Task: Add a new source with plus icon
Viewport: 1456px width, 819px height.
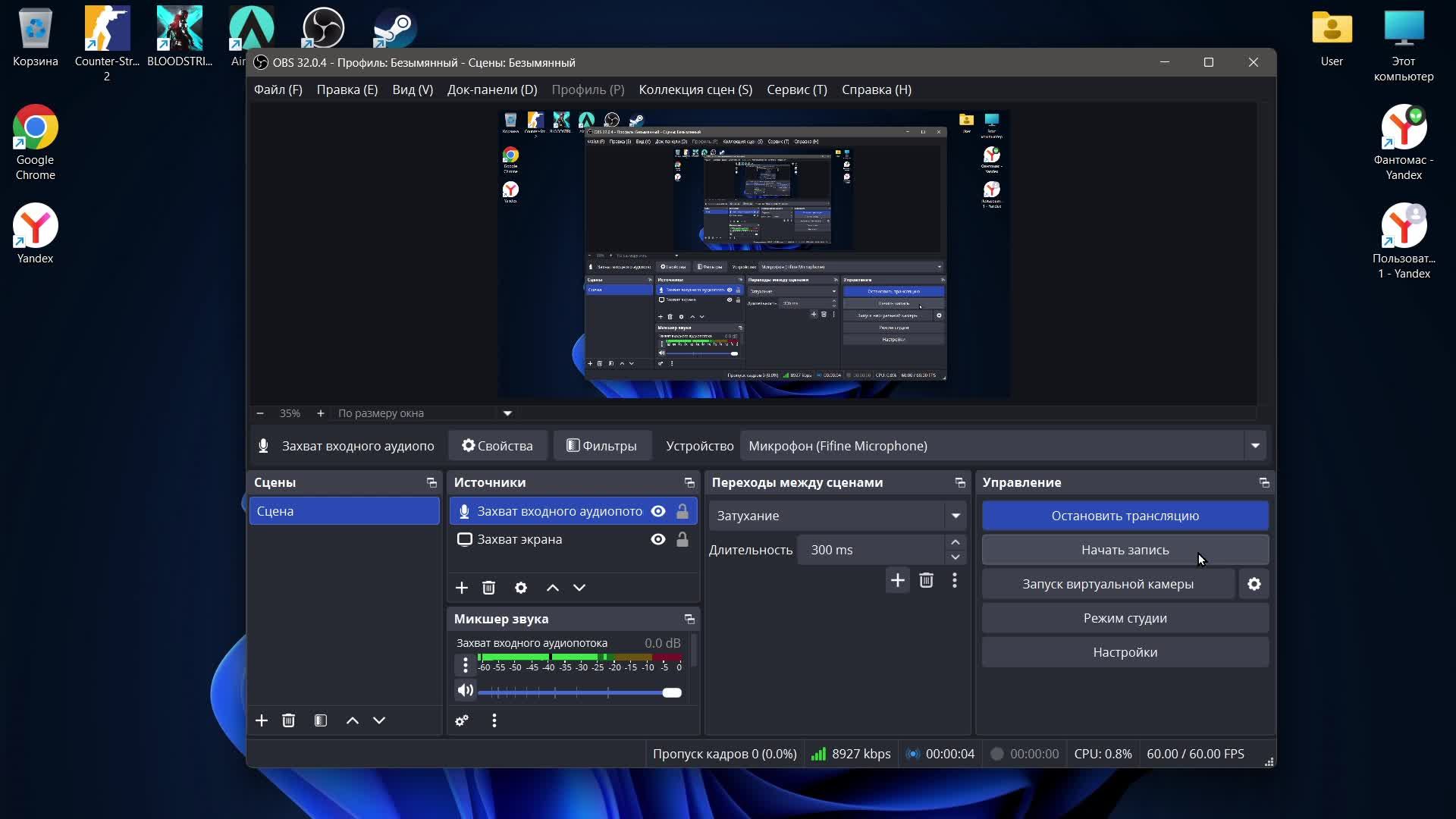Action: 461,588
